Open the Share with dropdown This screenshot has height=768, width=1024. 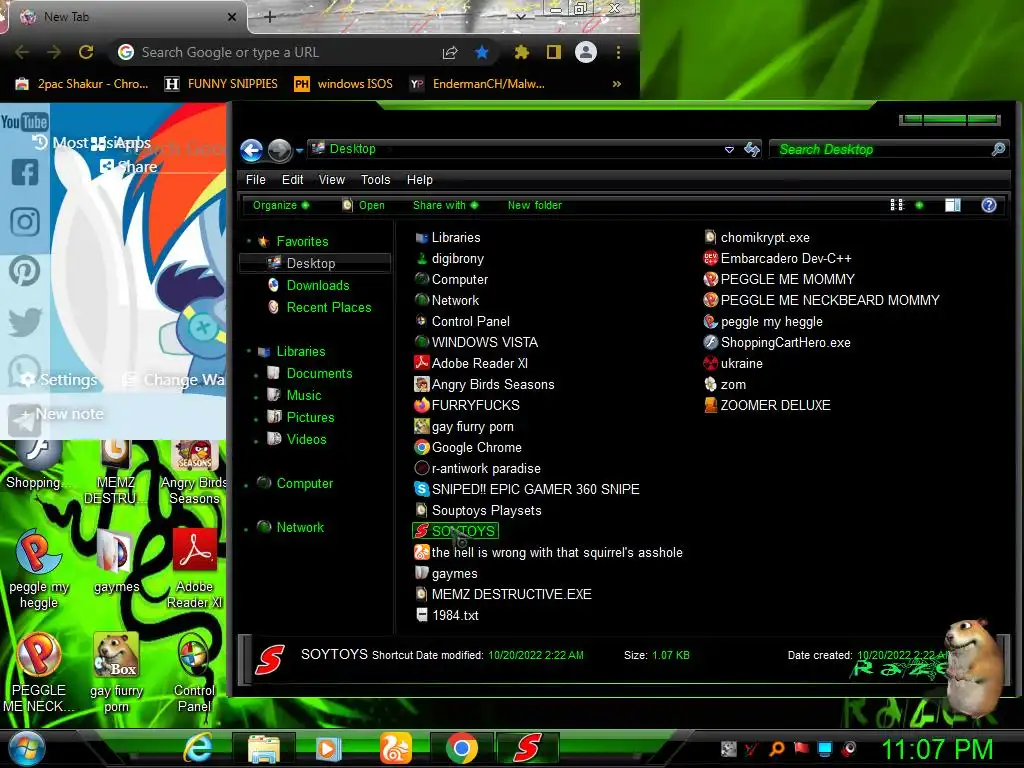pyautogui.click(x=445, y=205)
